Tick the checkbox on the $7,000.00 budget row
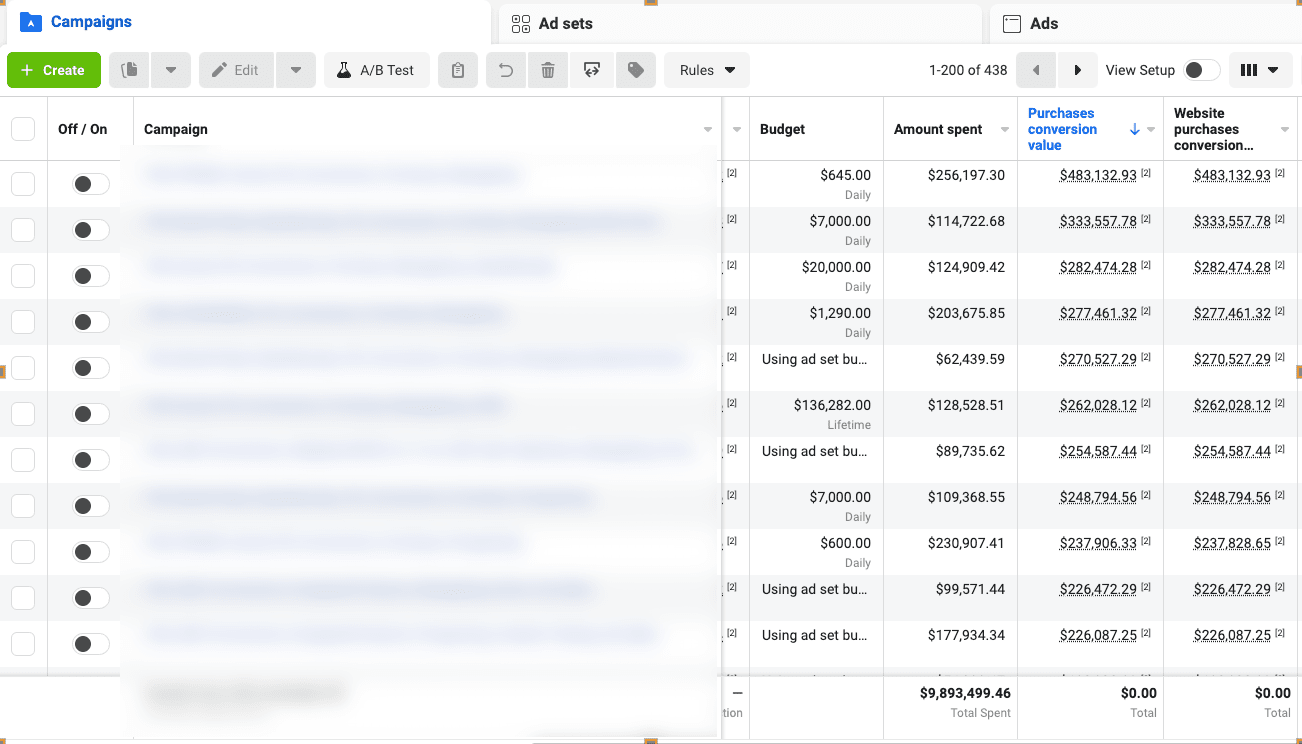Viewport: 1302px width, 744px height. (23, 230)
